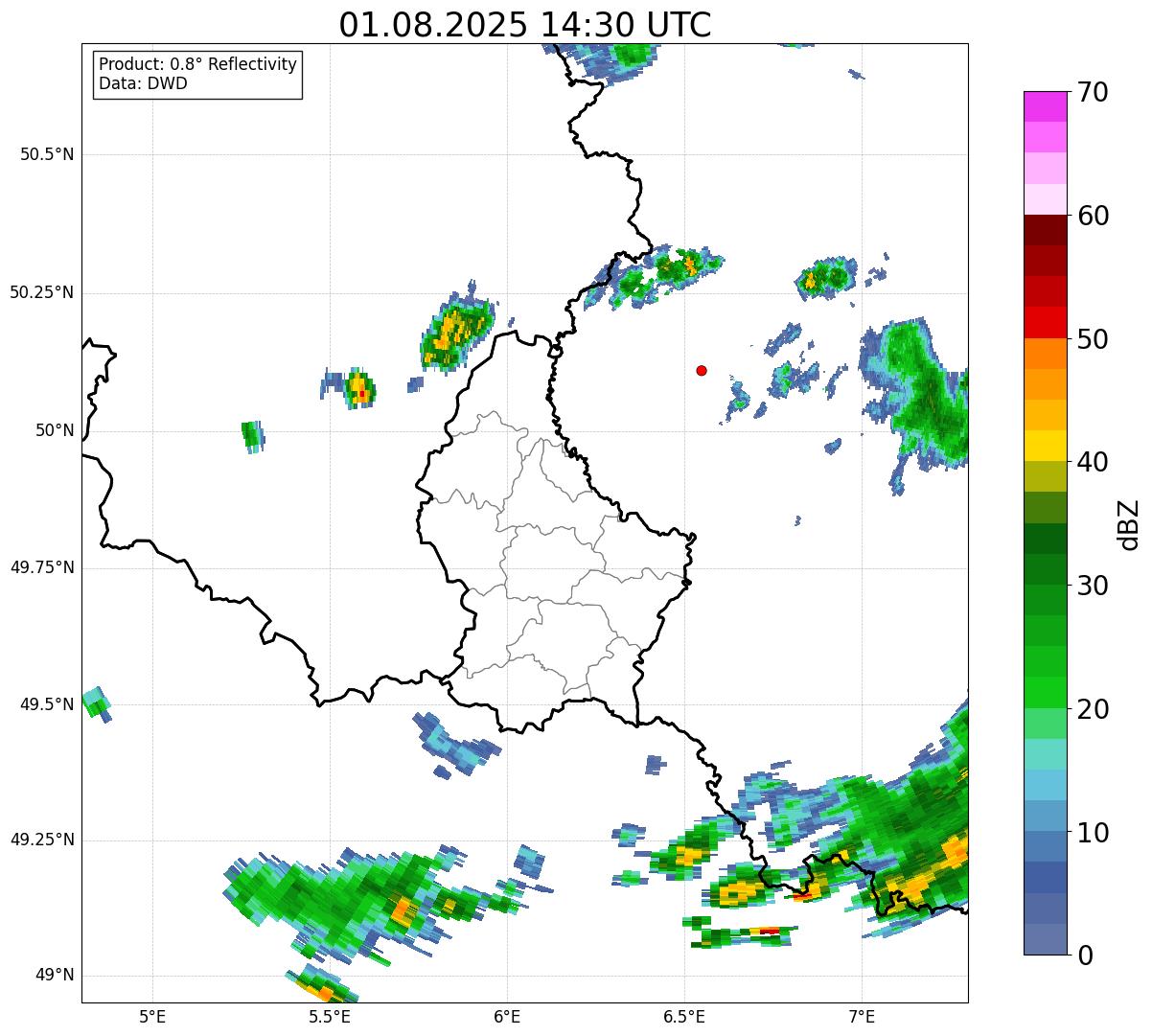1152x1036 pixels.
Task: Click the dBZ colorbar axis label
Action: pos(1130,524)
